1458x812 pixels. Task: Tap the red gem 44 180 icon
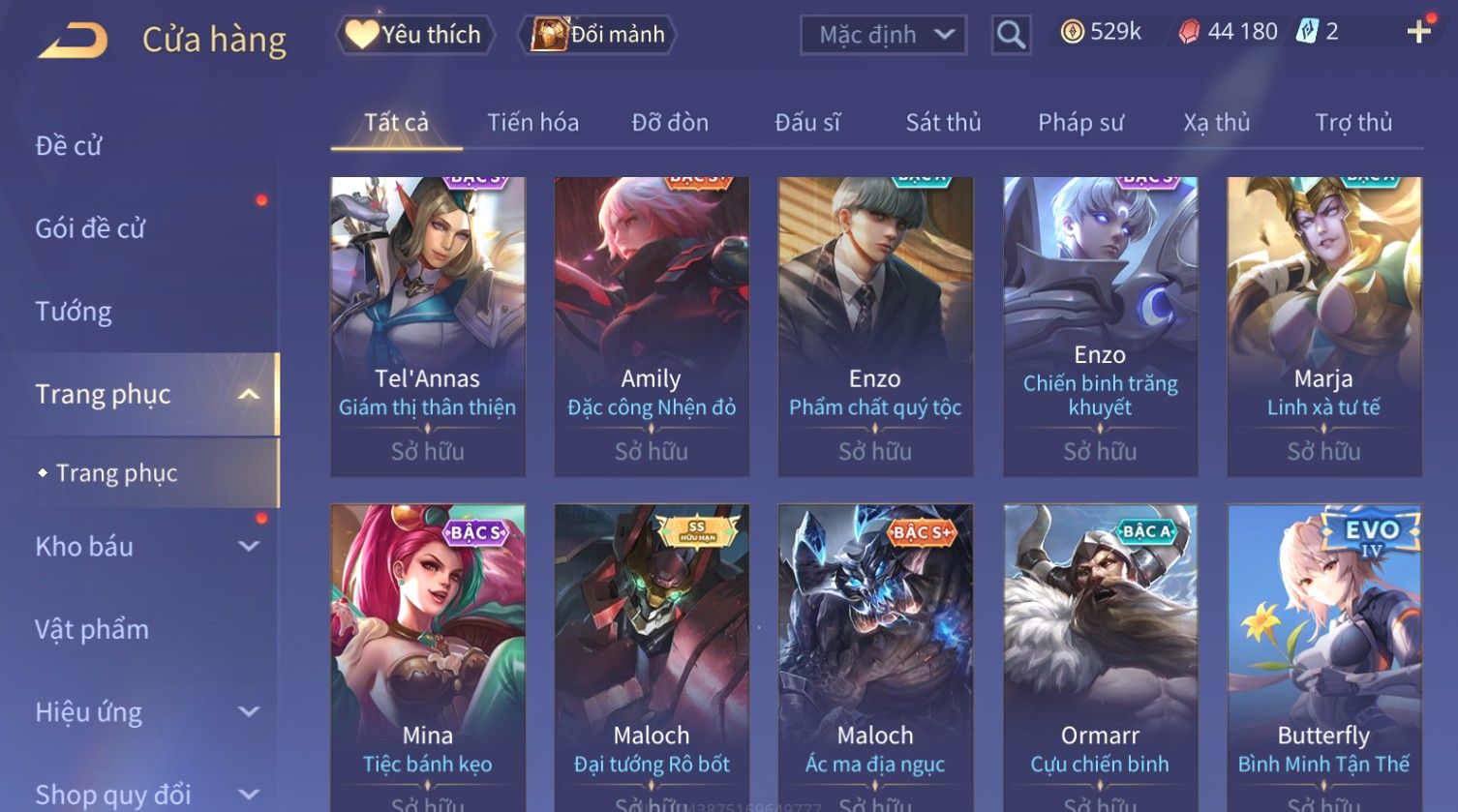1189,33
